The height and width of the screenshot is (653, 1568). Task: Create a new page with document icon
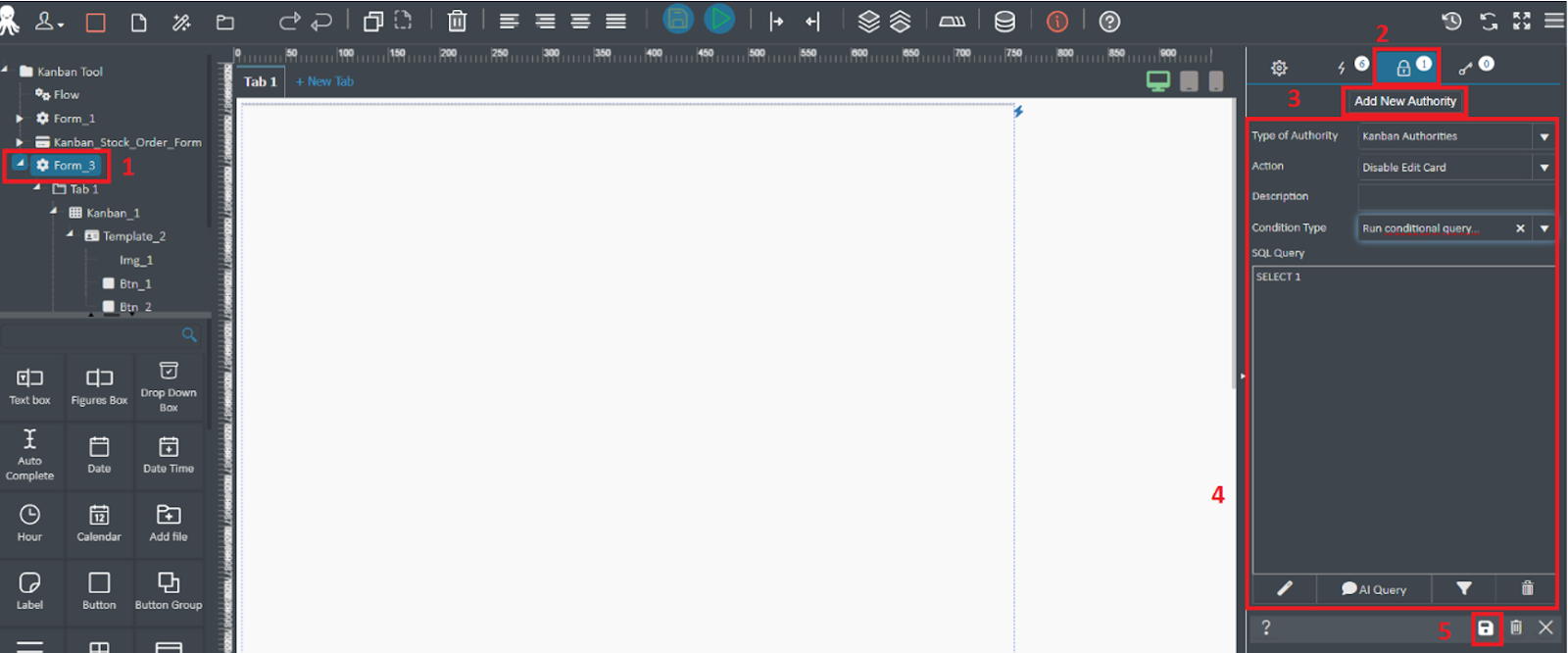[x=139, y=22]
